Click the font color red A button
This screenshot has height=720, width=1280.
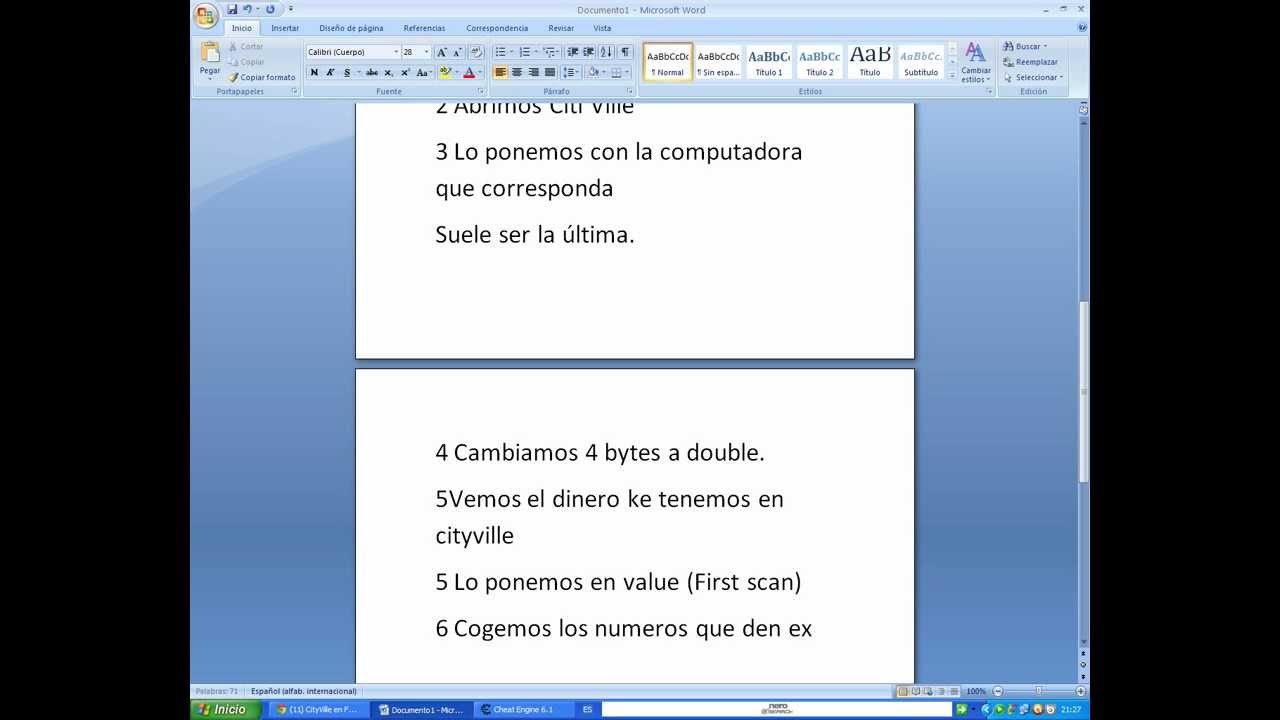(x=469, y=72)
